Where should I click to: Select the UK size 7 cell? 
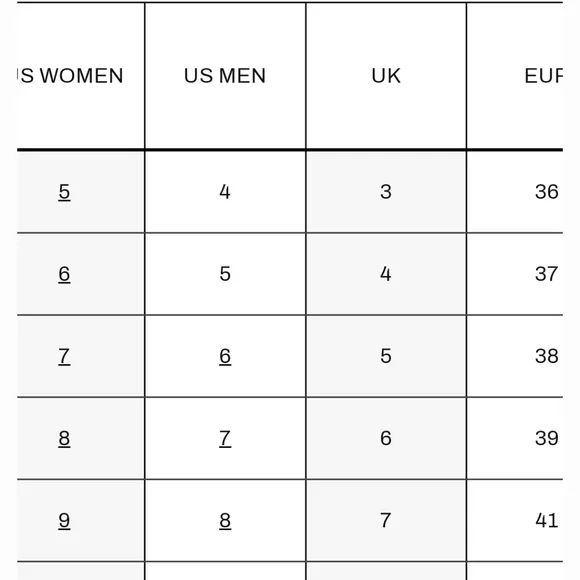pyautogui.click(x=386, y=520)
